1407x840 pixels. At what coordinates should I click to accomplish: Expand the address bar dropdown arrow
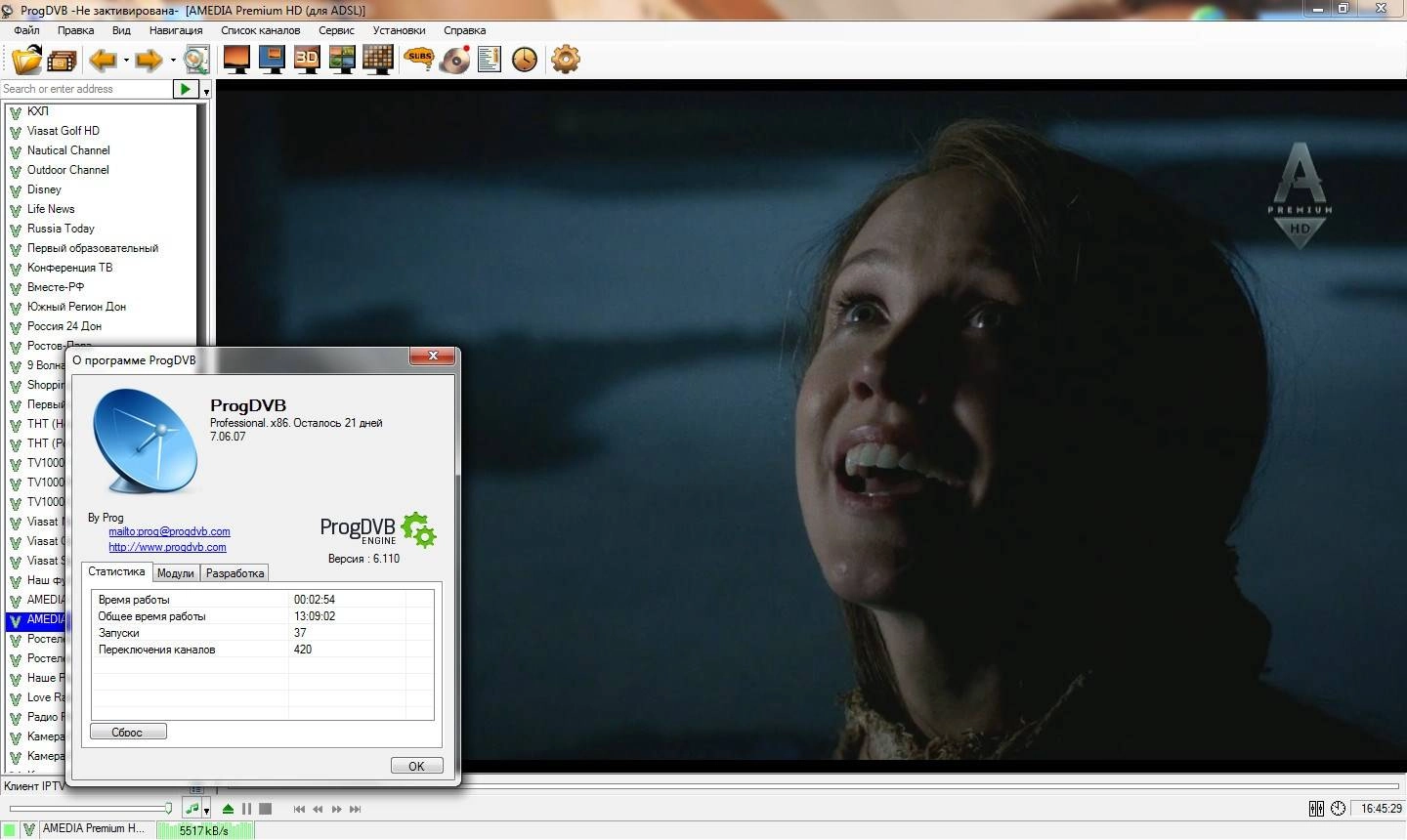(206, 91)
